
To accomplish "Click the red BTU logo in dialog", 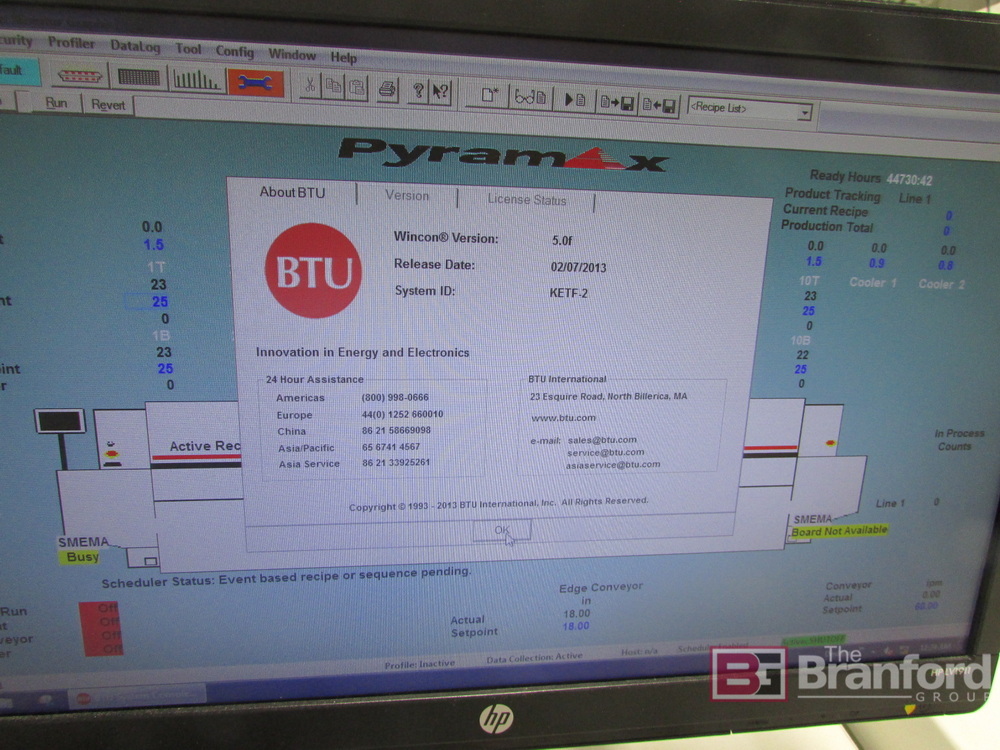I will coord(312,271).
